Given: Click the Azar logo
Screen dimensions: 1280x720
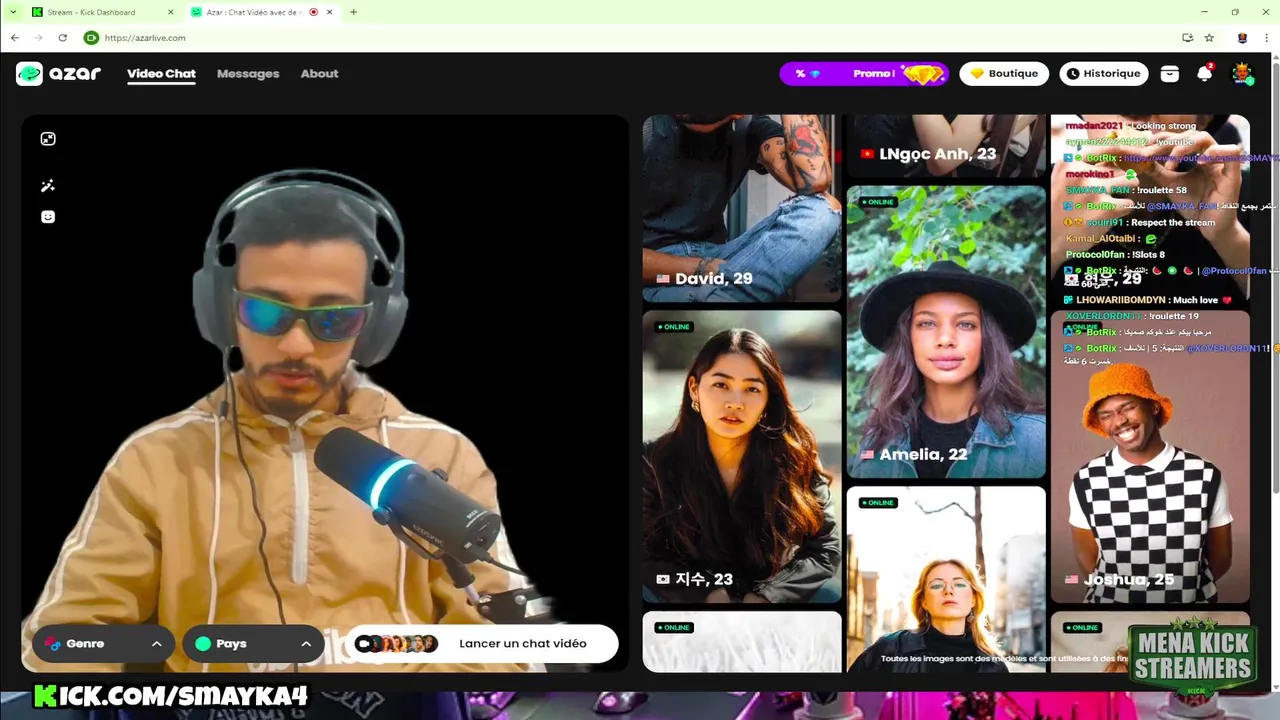Looking at the screenshot, I should click(x=58, y=73).
